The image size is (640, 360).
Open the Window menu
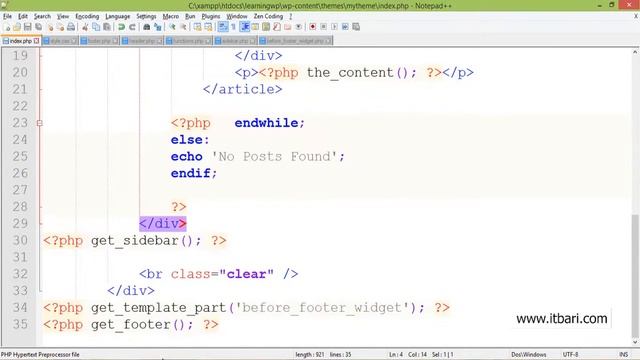tap(237, 16)
